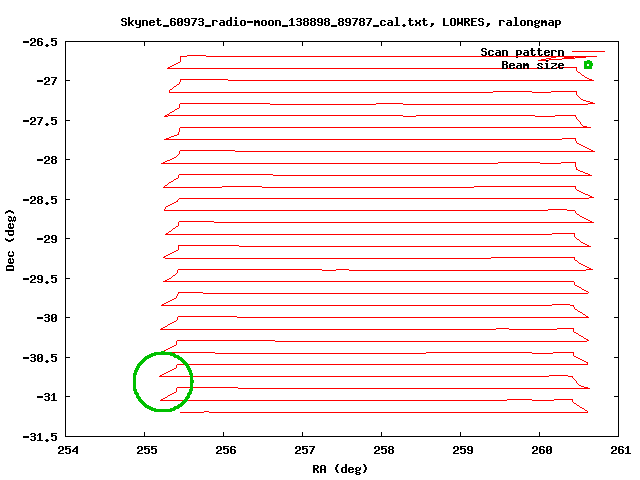Select the "Scan pattern" legend label
The height and width of the screenshot is (480, 640).
522,52
